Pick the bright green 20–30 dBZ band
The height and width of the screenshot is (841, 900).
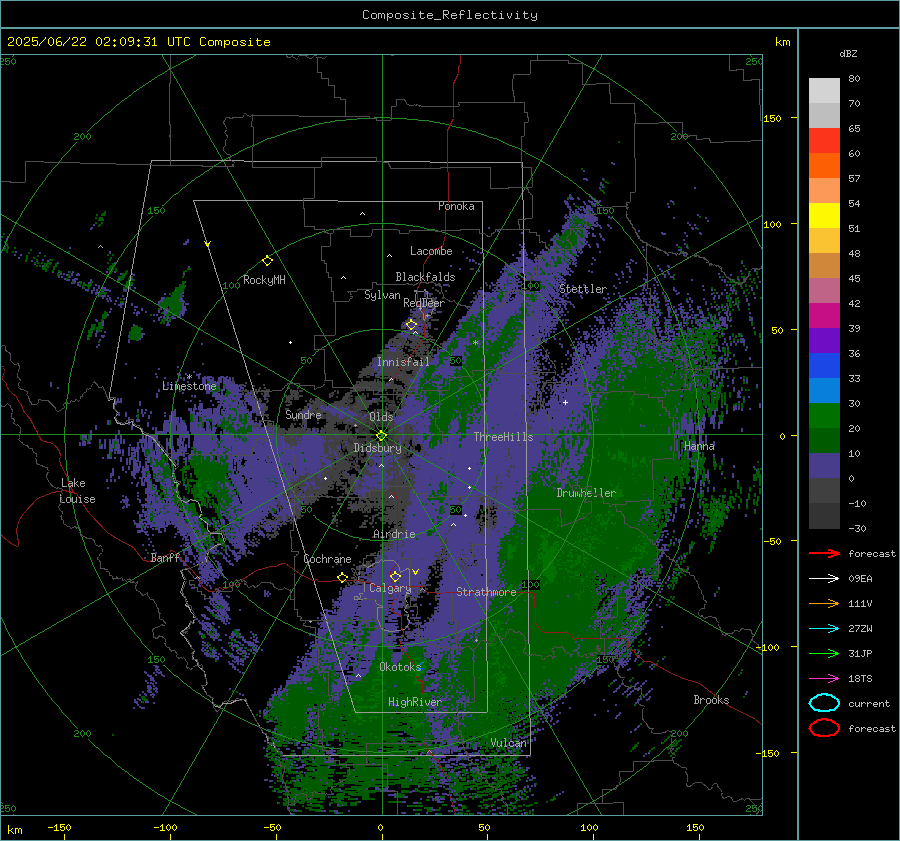824,416
